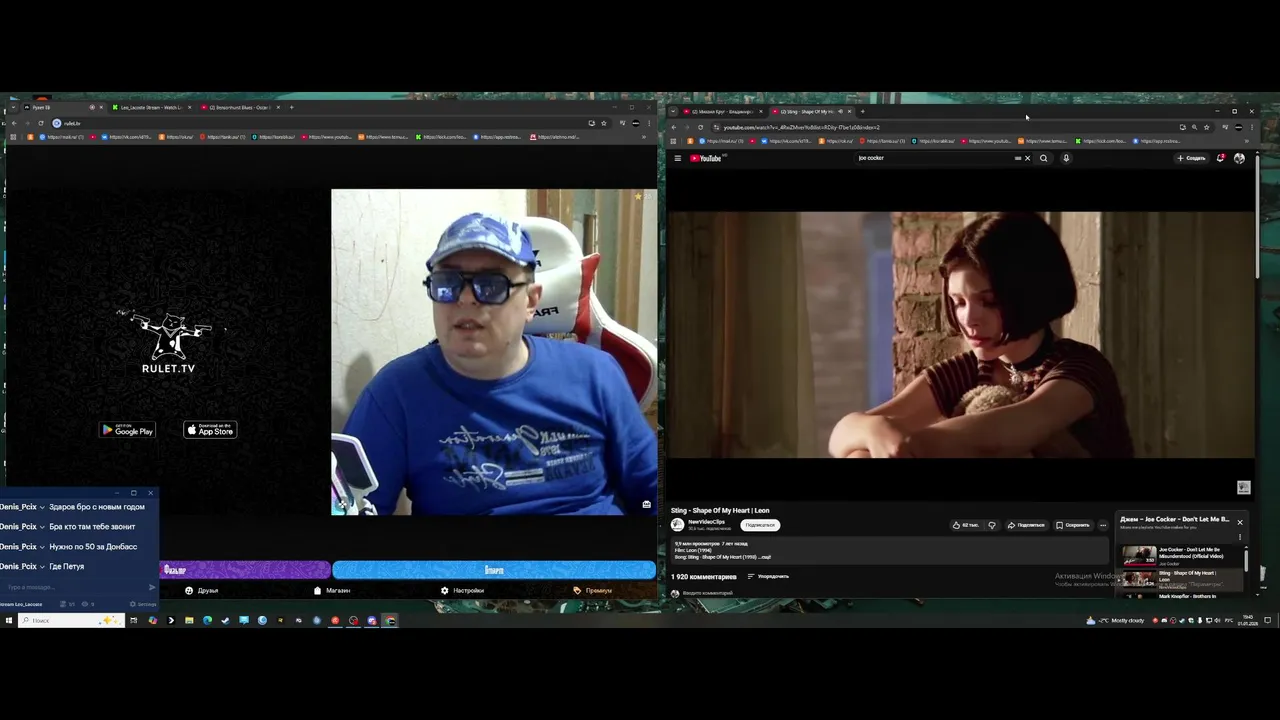Click the webcam gift icon corner
The height and width of the screenshot is (720, 1280).
point(646,504)
